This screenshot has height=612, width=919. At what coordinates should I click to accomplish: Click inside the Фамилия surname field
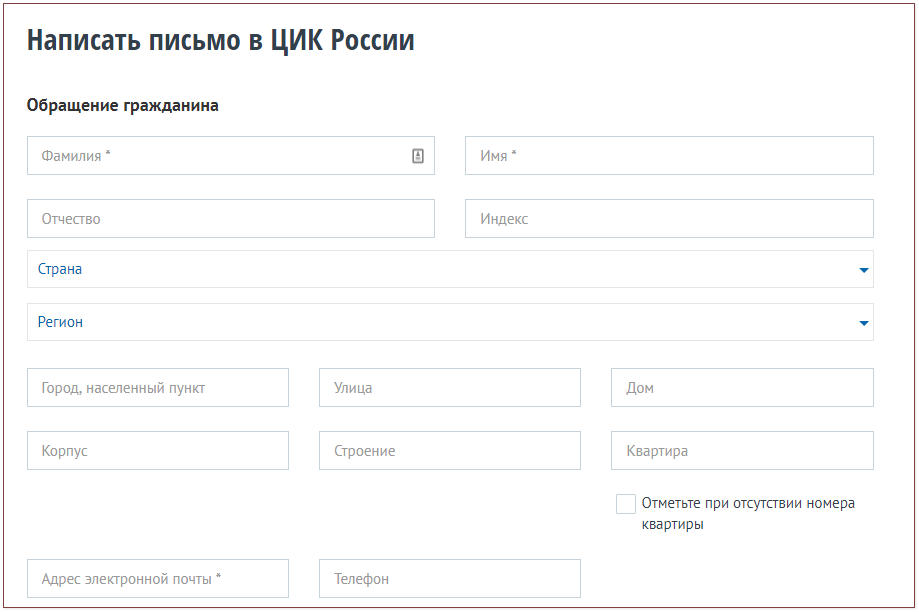[x=200, y=155]
